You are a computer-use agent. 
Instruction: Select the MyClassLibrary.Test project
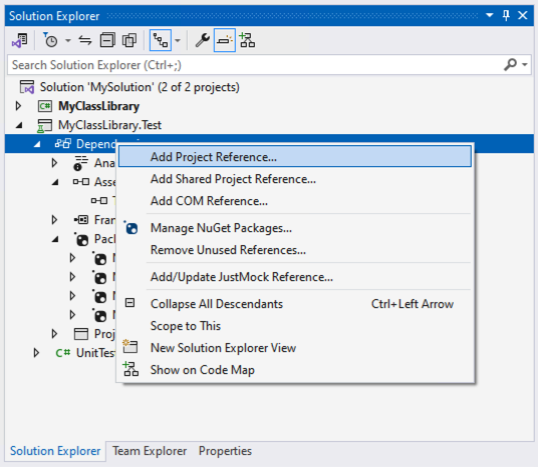tap(110, 125)
